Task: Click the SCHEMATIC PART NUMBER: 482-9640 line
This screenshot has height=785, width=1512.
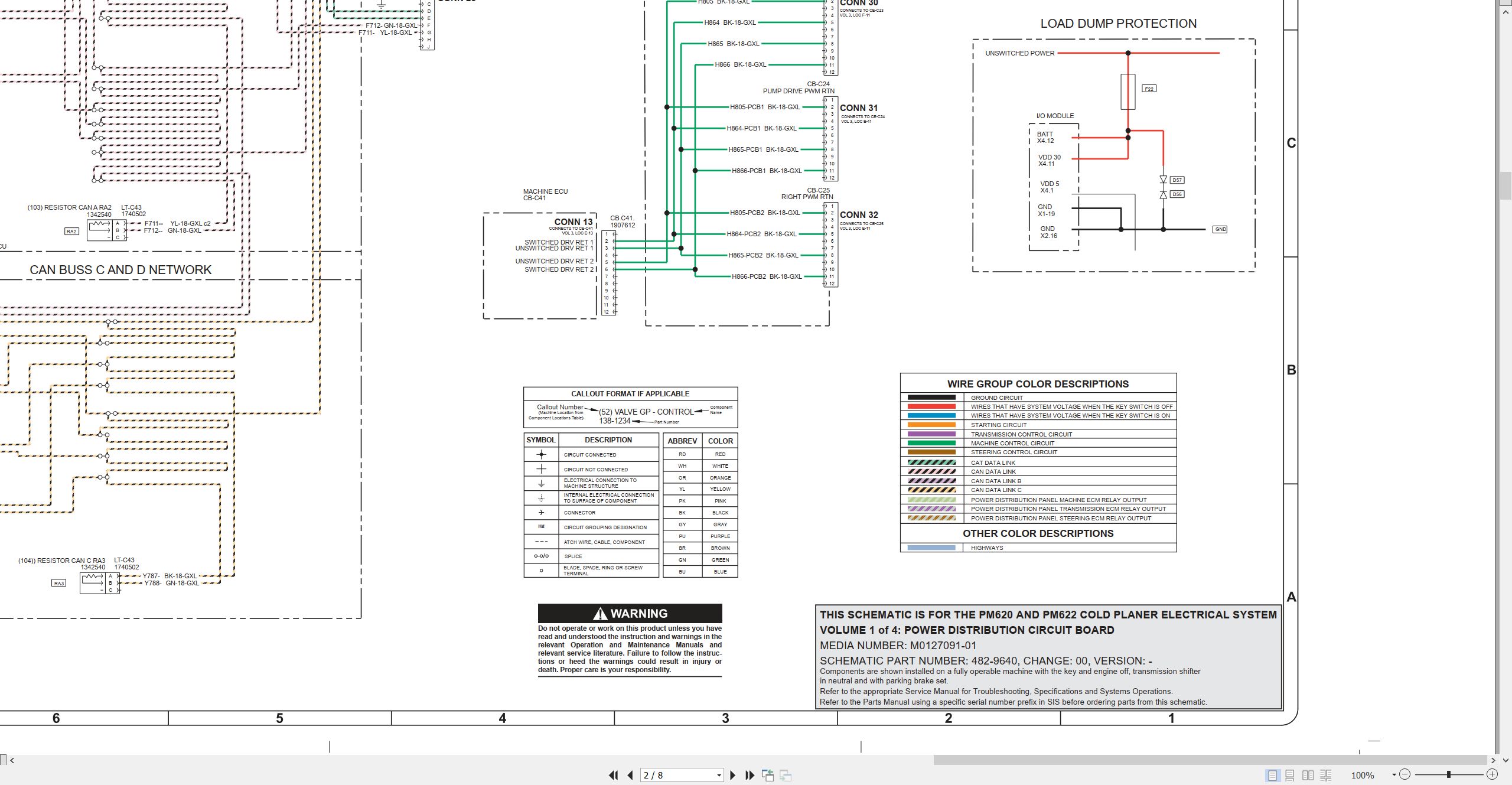Action: tap(986, 661)
